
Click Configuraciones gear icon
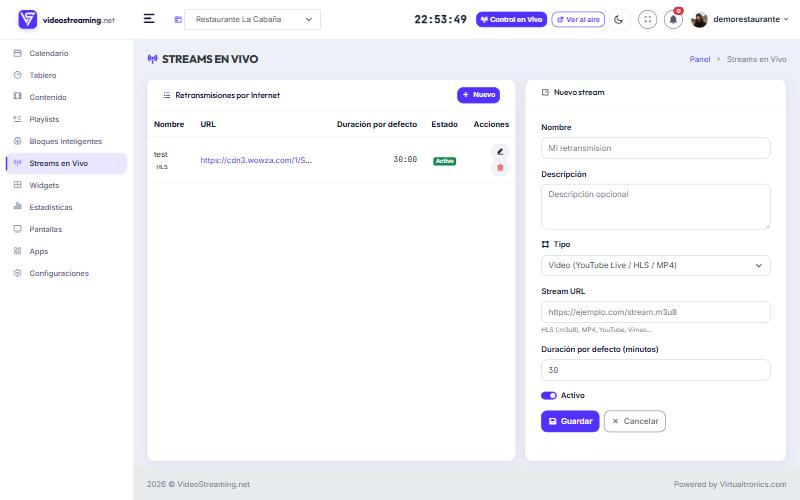(17, 273)
